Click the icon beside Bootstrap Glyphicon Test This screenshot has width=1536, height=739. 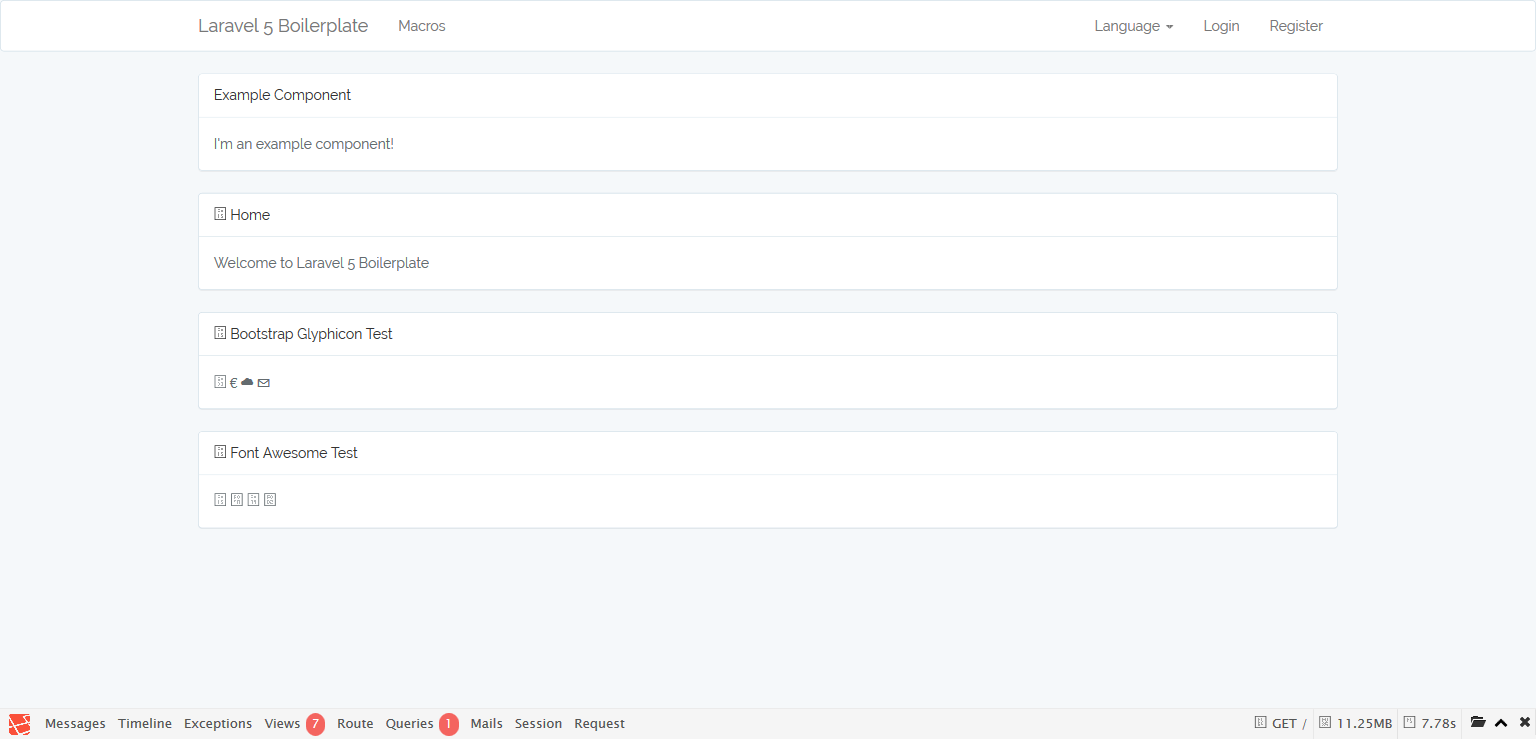coord(220,333)
